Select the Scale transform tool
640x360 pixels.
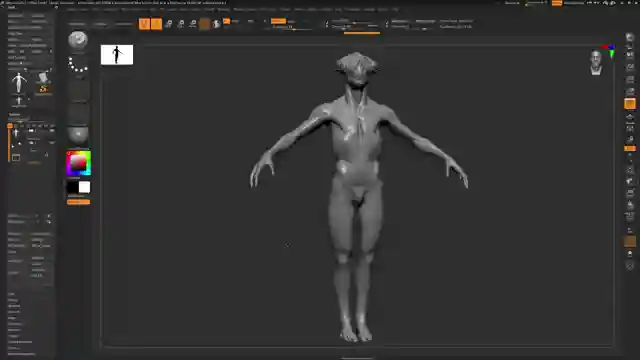click(x=180, y=24)
